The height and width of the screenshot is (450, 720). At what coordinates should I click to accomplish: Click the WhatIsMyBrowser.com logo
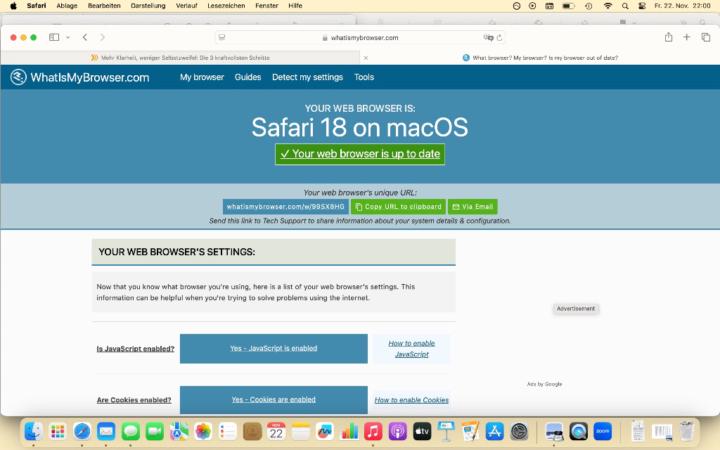pyautogui.click(x=80, y=77)
